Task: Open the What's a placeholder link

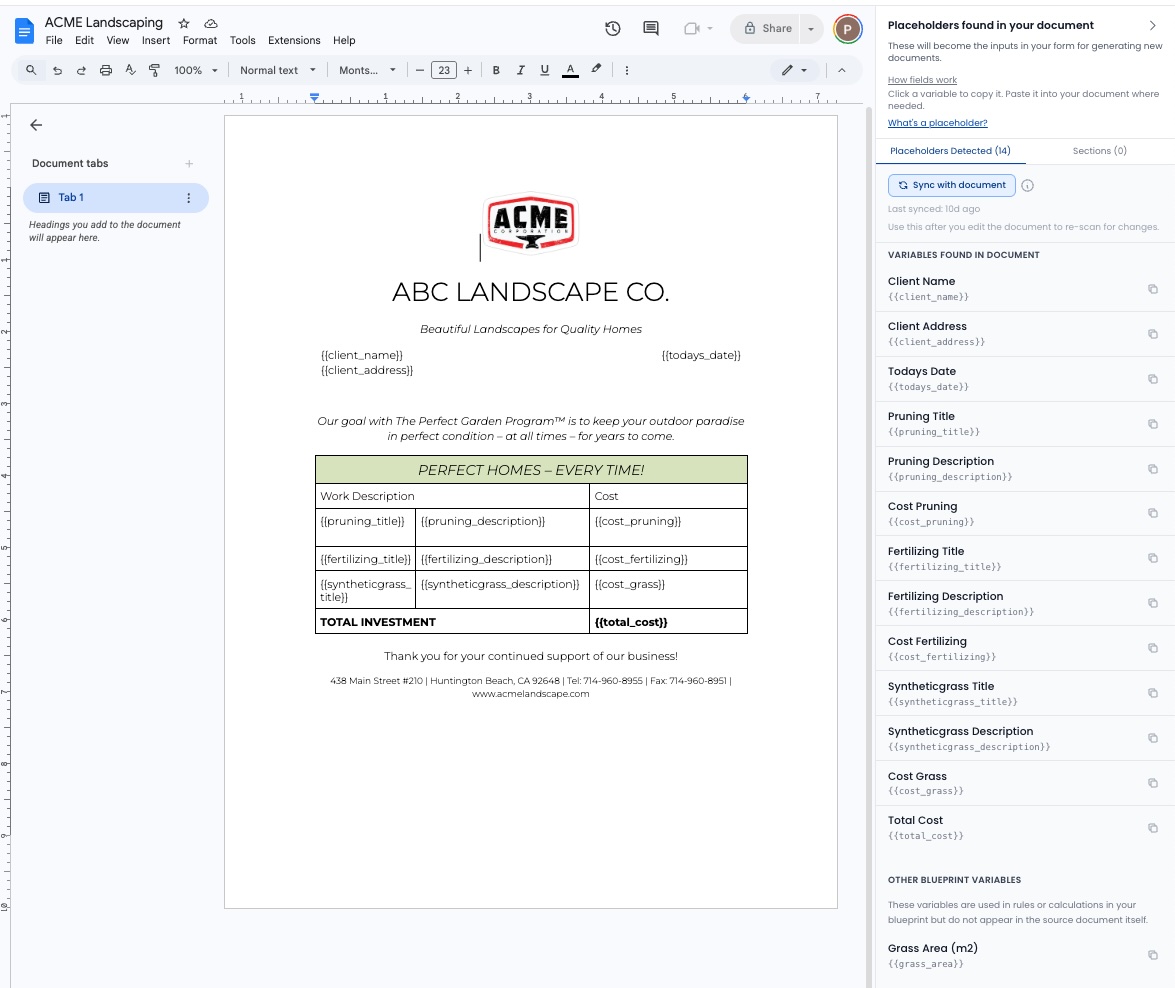Action: [x=937, y=123]
